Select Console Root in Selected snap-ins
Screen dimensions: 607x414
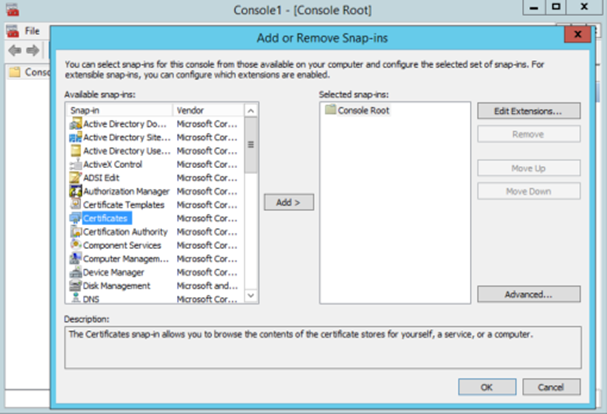click(362, 110)
